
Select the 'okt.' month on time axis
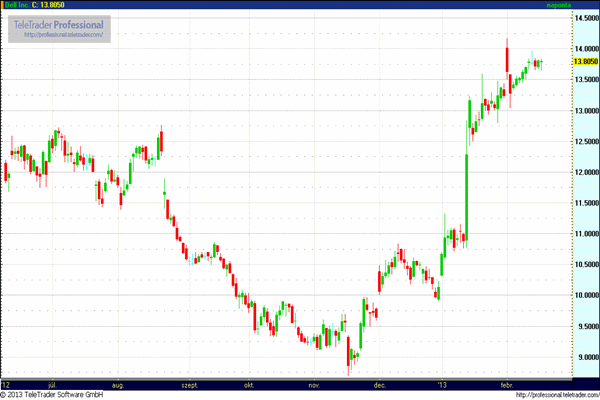[x=249, y=384]
